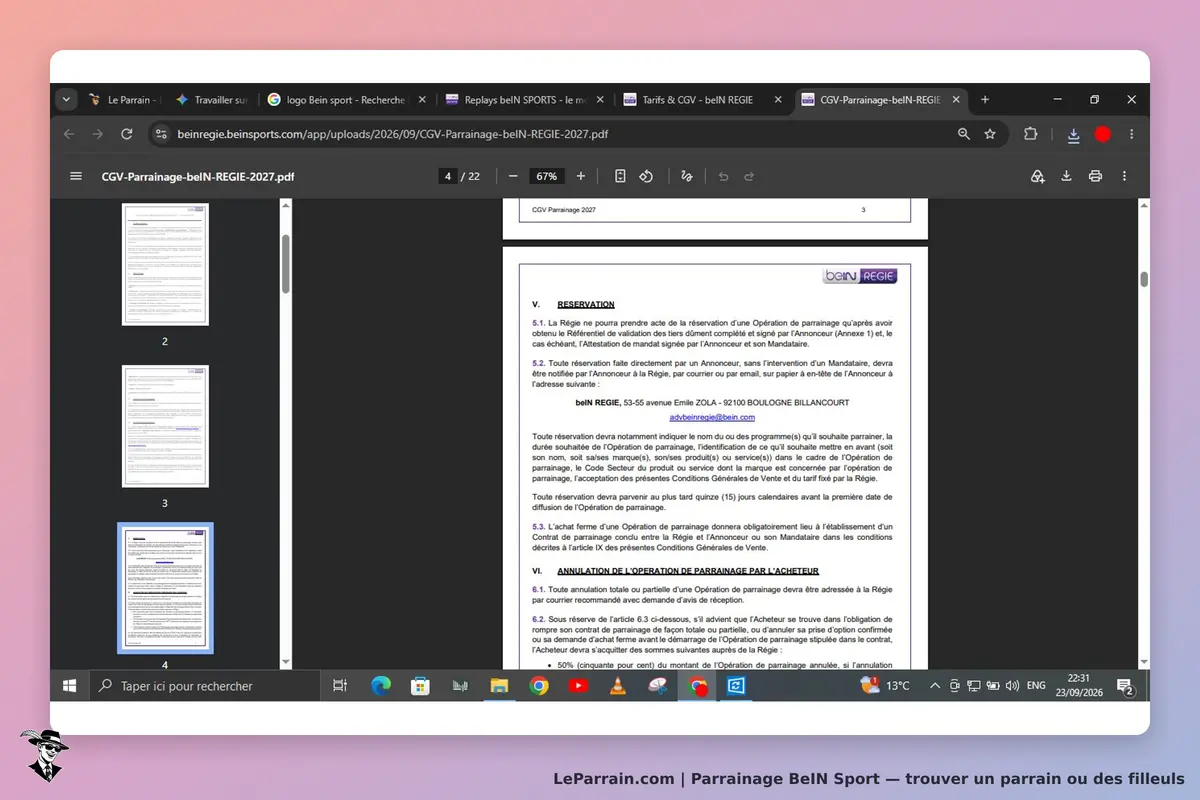Switch to the Travailler sur tab
The width and height of the screenshot is (1200, 800).
(x=213, y=100)
